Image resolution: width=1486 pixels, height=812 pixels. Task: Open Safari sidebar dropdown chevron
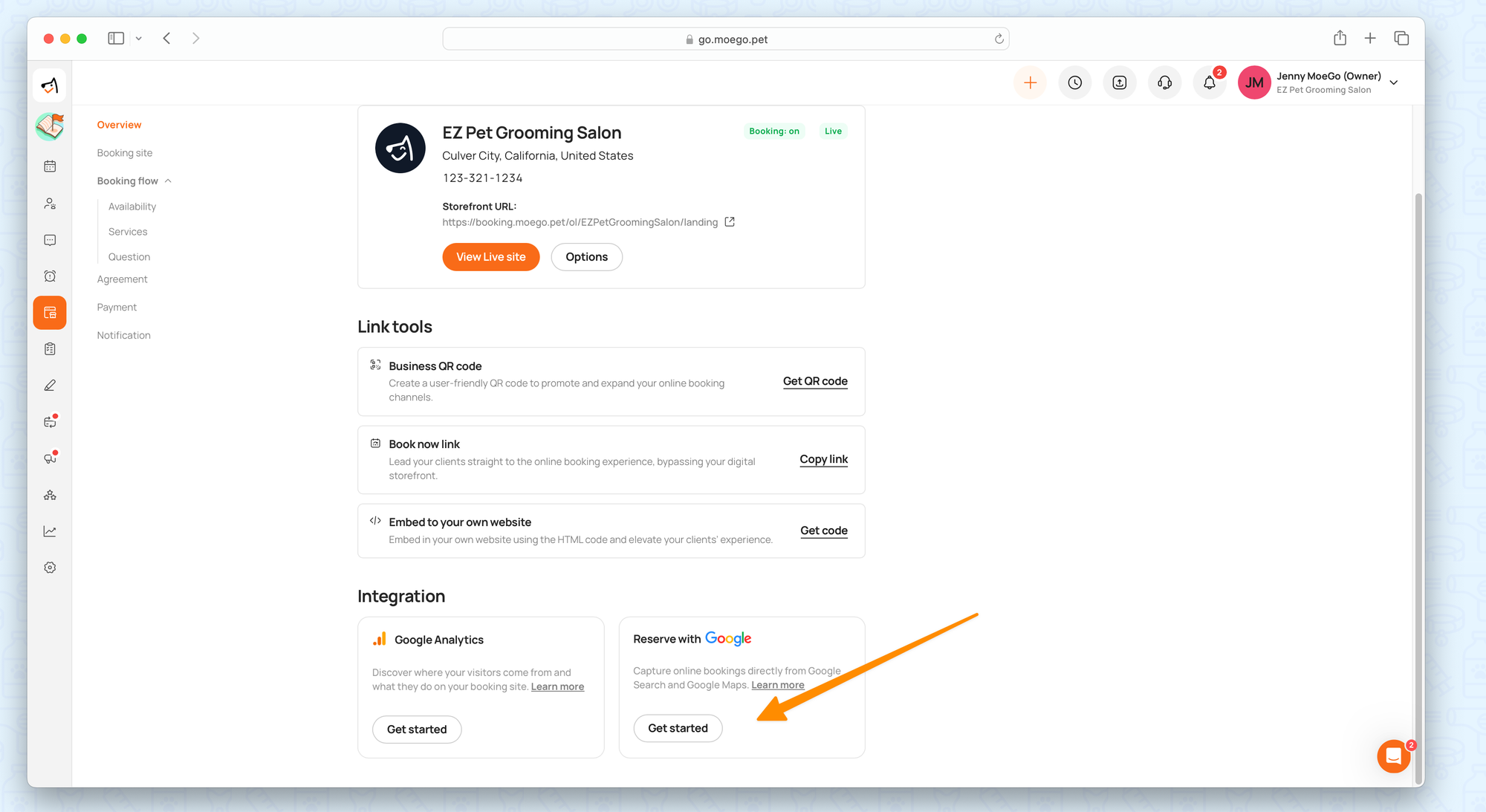click(139, 39)
